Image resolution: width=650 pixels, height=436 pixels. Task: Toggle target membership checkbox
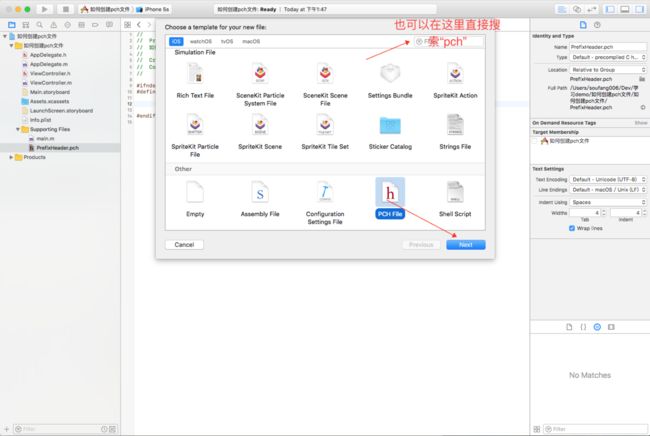click(535, 141)
